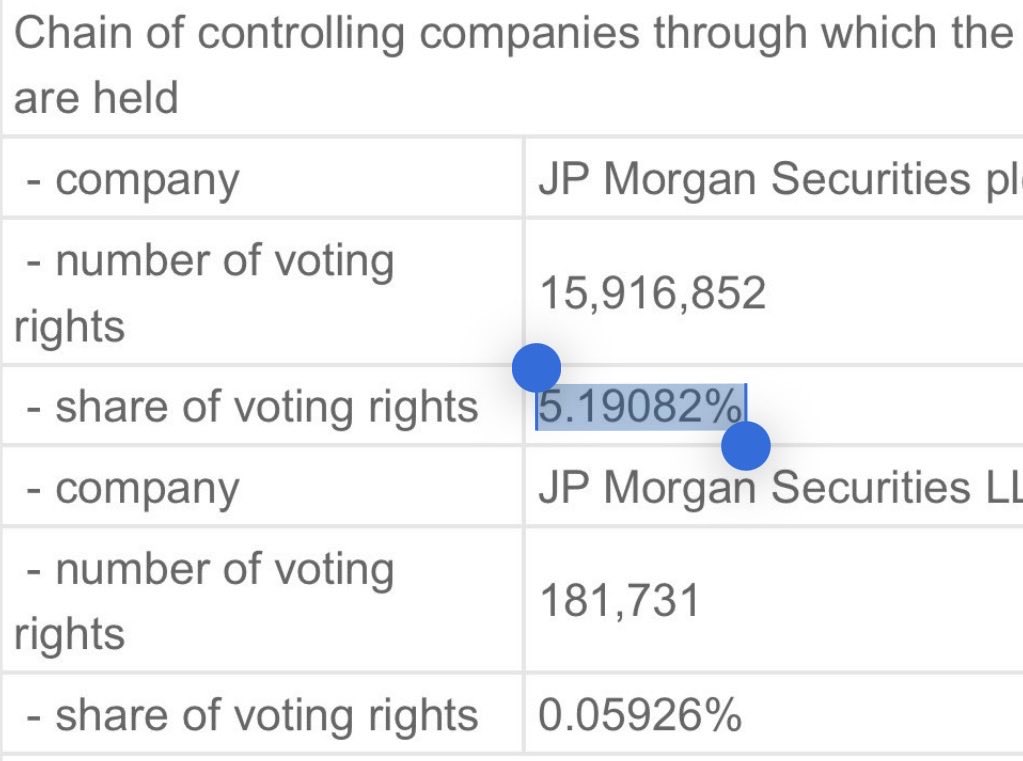Tap the 15,916,852 voting rights value
This screenshot has width=1023, height=761.
pyautogui.click(x=653, y=292)
